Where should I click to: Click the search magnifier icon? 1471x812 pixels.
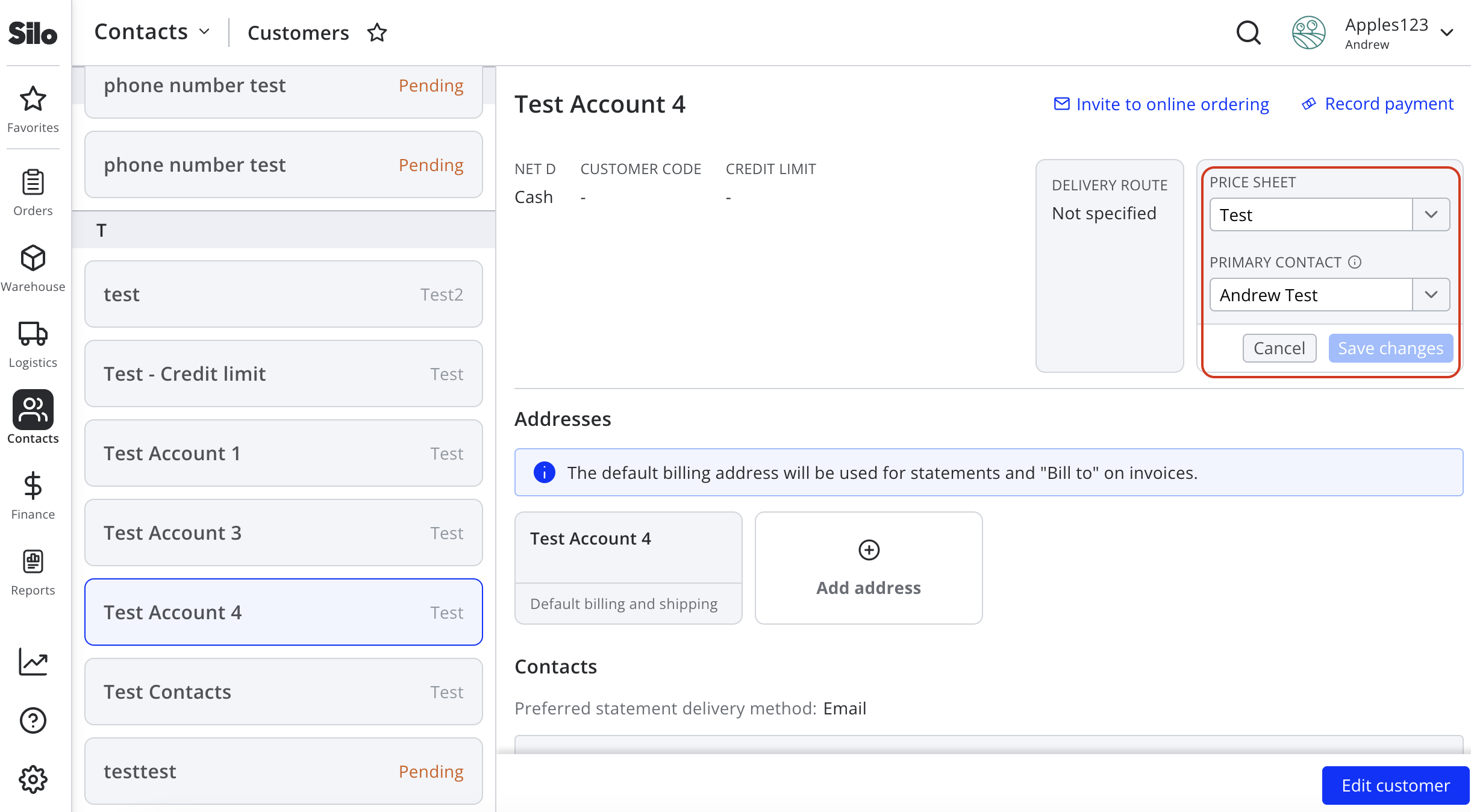tap(1248, 33)
